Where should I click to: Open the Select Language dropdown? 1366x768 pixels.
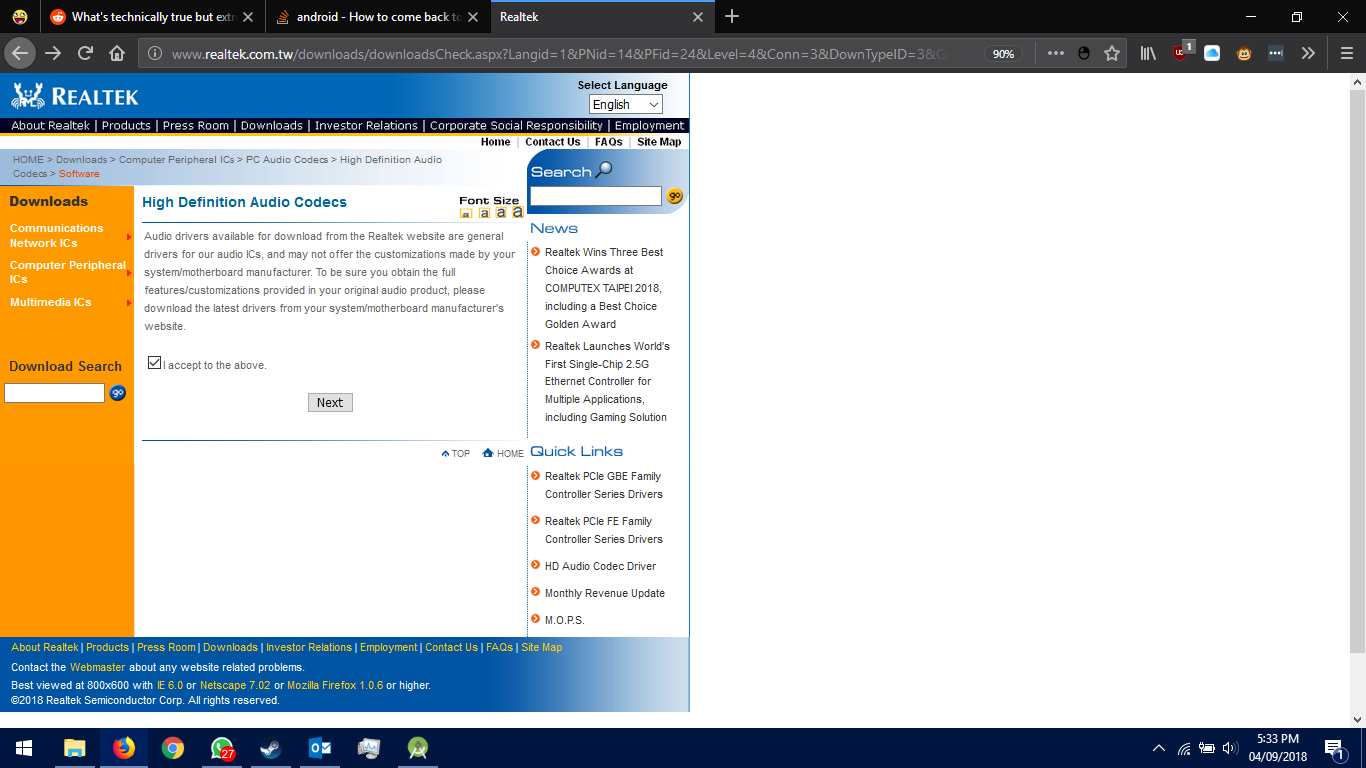coord(625,104)
